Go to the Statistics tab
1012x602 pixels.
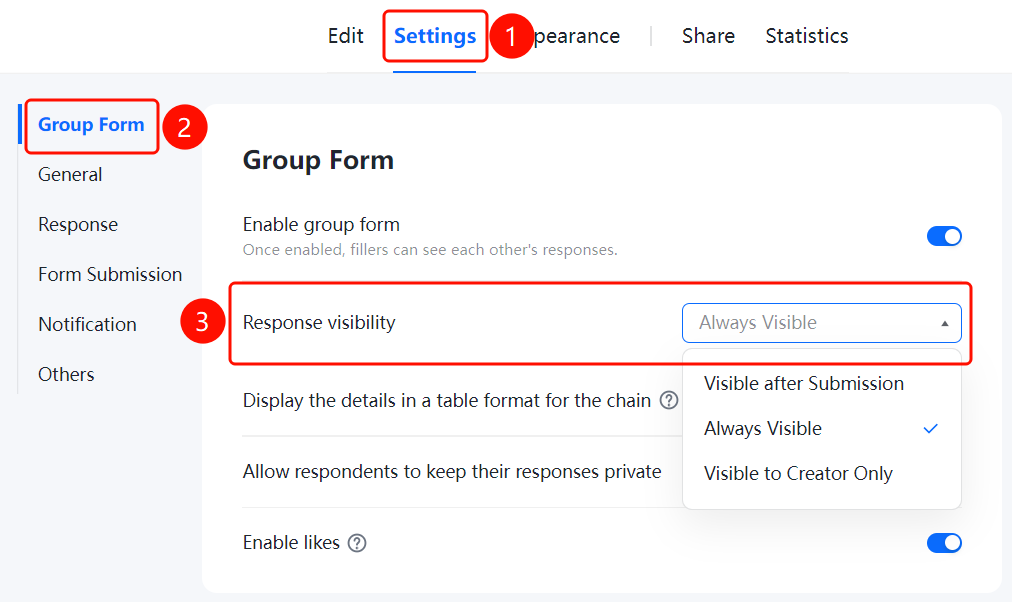click(807, 36)
